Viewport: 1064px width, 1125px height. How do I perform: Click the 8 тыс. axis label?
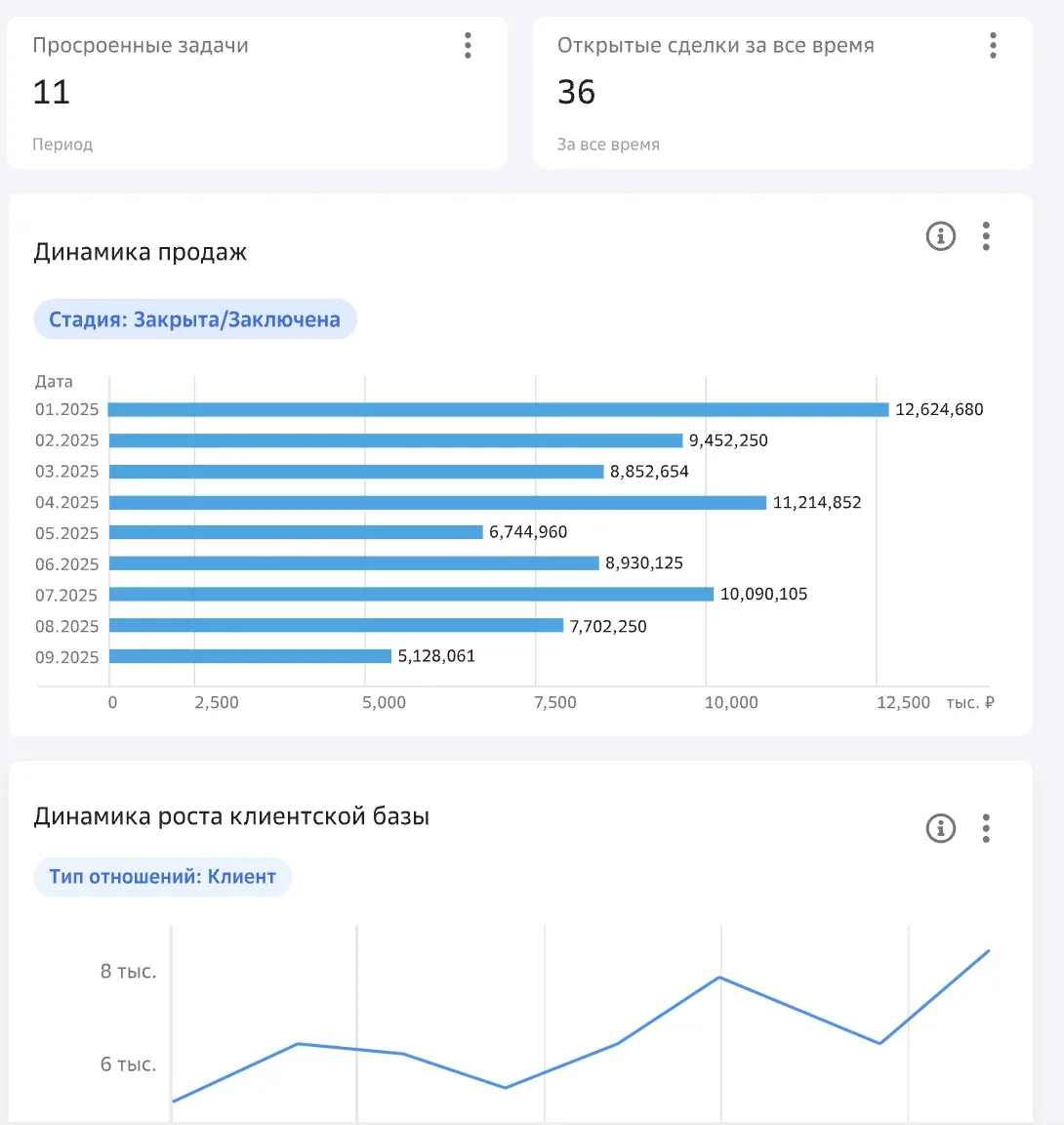[x=128, y=972]
